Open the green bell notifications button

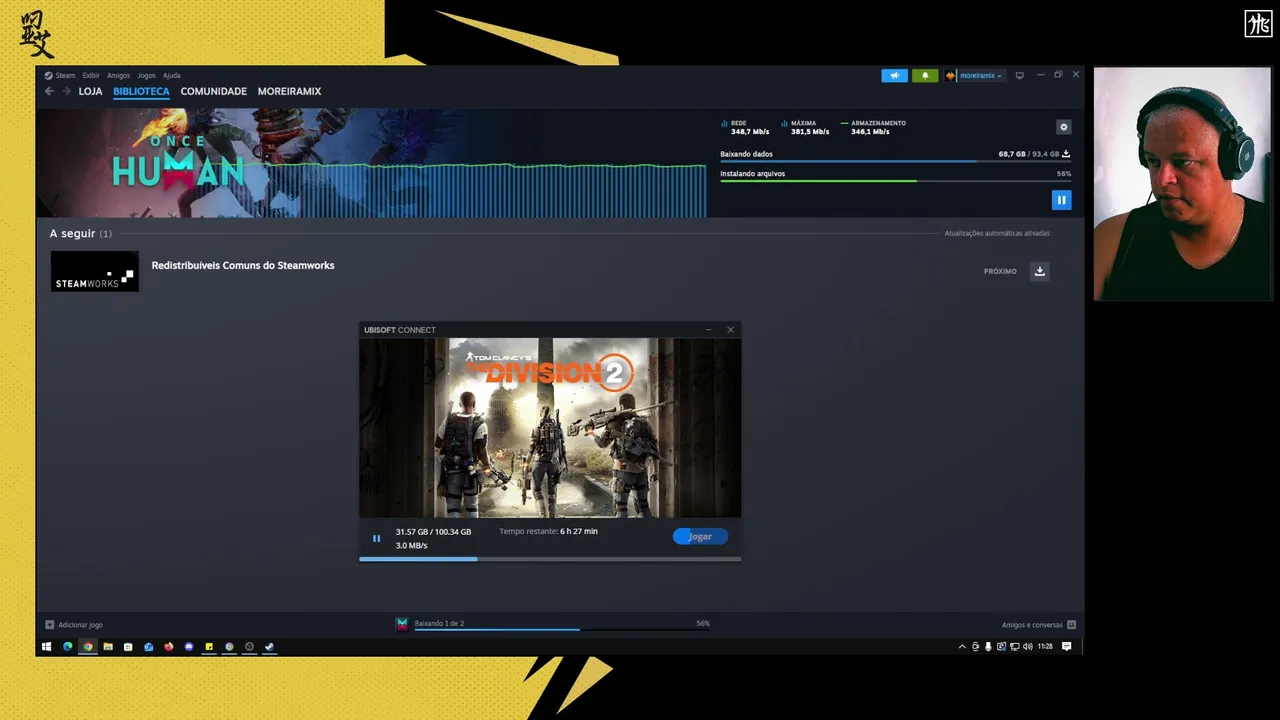pyautogui.click(x=925, y=75)
